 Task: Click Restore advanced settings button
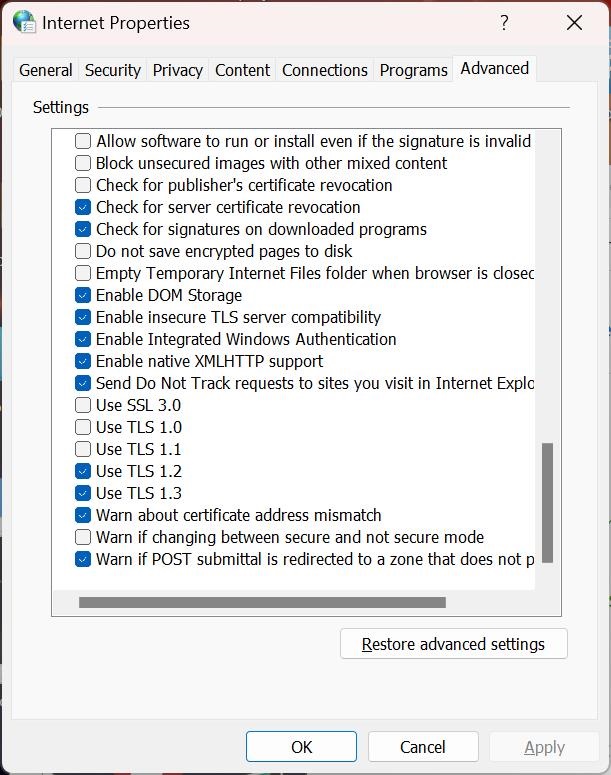[453, 644]
